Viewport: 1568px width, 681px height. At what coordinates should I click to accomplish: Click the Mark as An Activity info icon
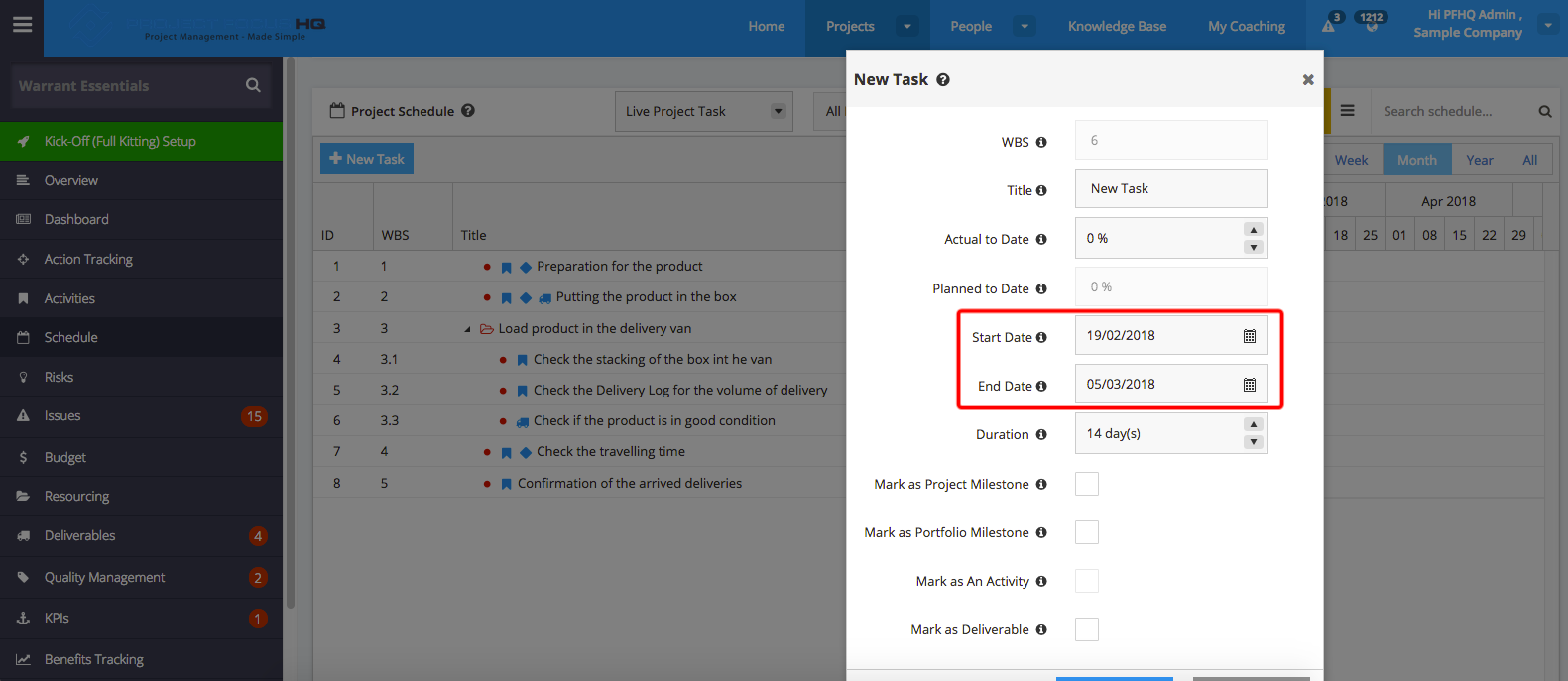tap(1041, 581)
